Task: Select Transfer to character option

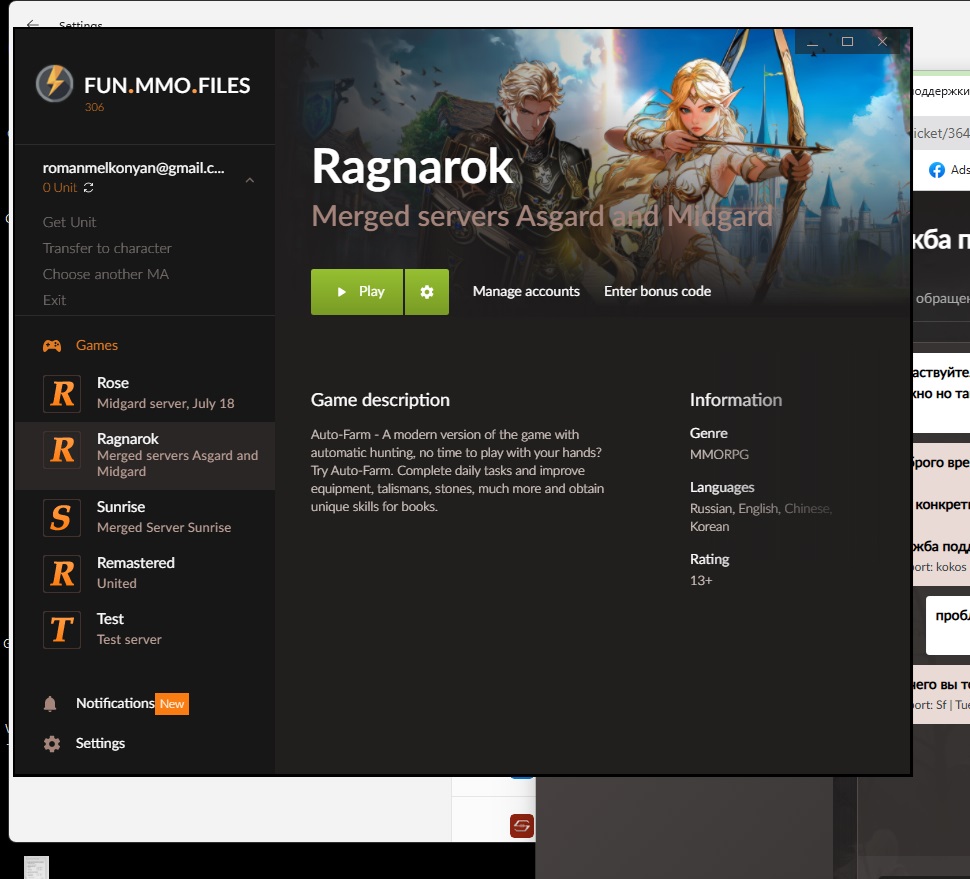Action: click(107, 248)
